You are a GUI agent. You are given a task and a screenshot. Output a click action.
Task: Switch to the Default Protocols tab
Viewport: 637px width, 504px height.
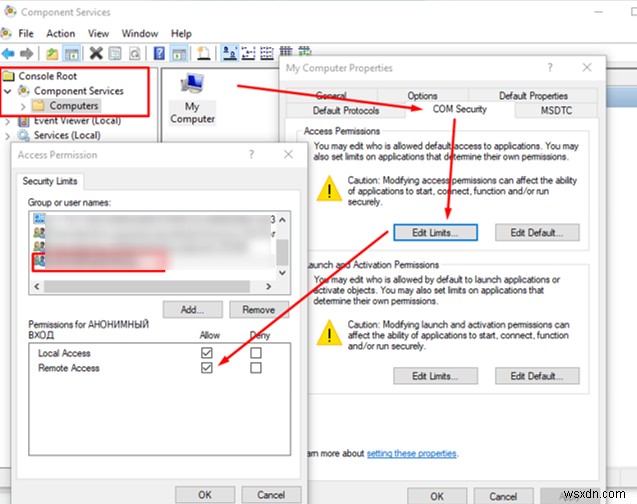(x=346, y=110)
